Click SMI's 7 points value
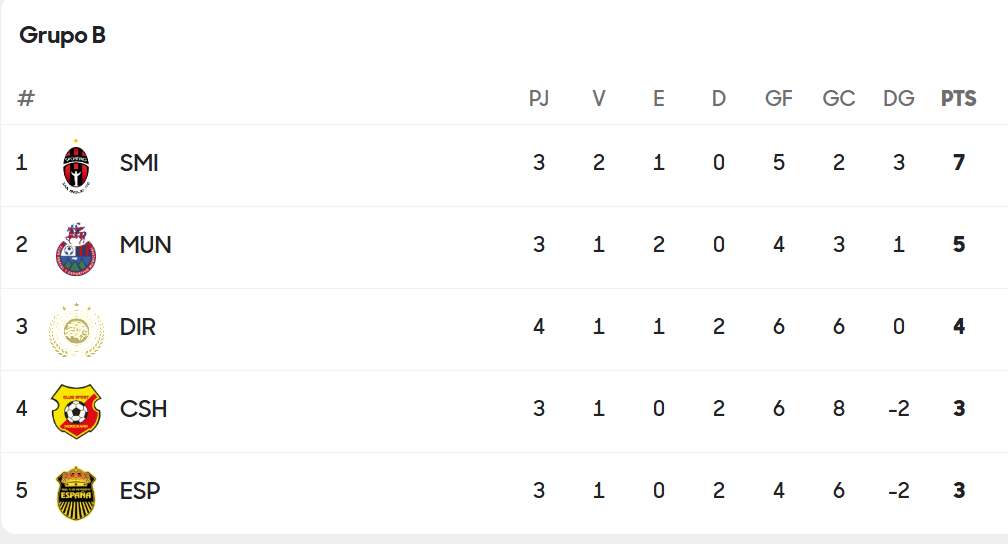Viewport: 1008px width, 544px height. pyautogui.click(x=958, y=163)
